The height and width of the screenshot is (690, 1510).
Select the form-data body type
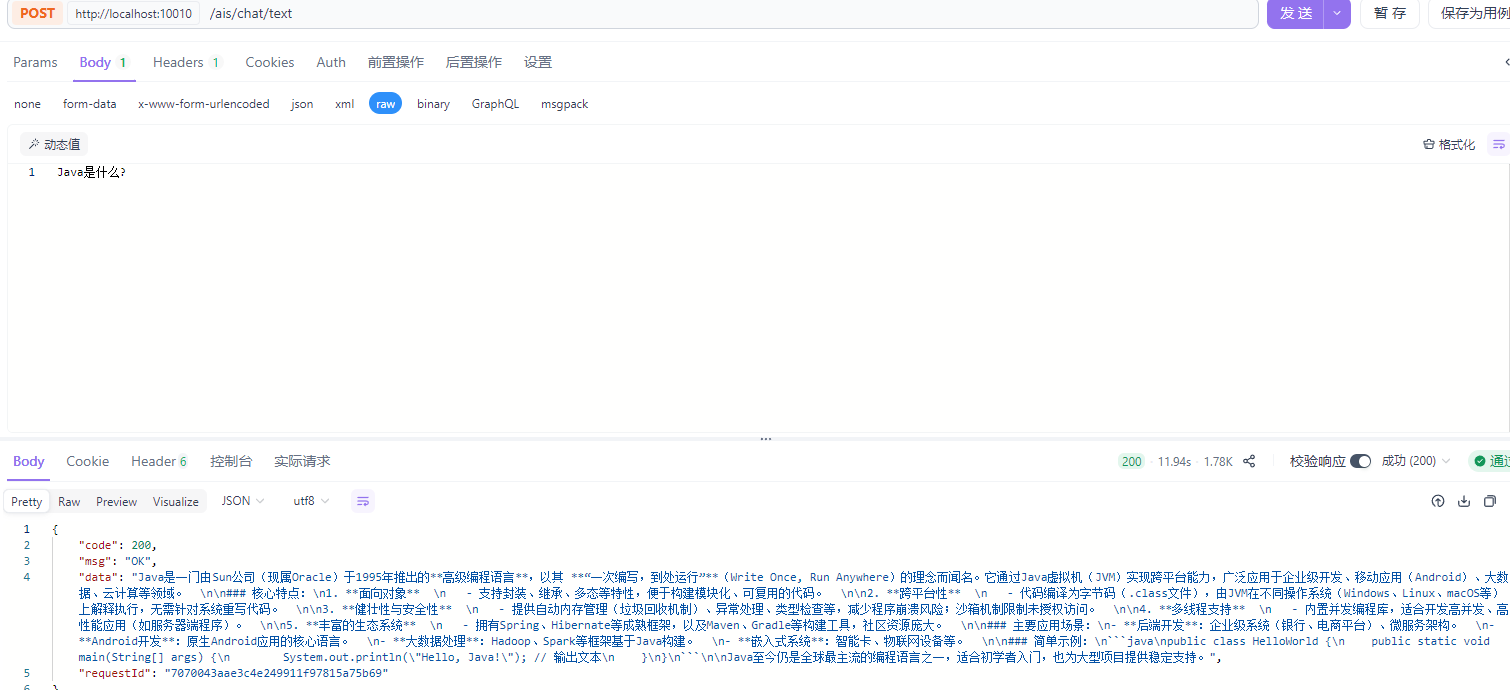(x=90, y=104)
